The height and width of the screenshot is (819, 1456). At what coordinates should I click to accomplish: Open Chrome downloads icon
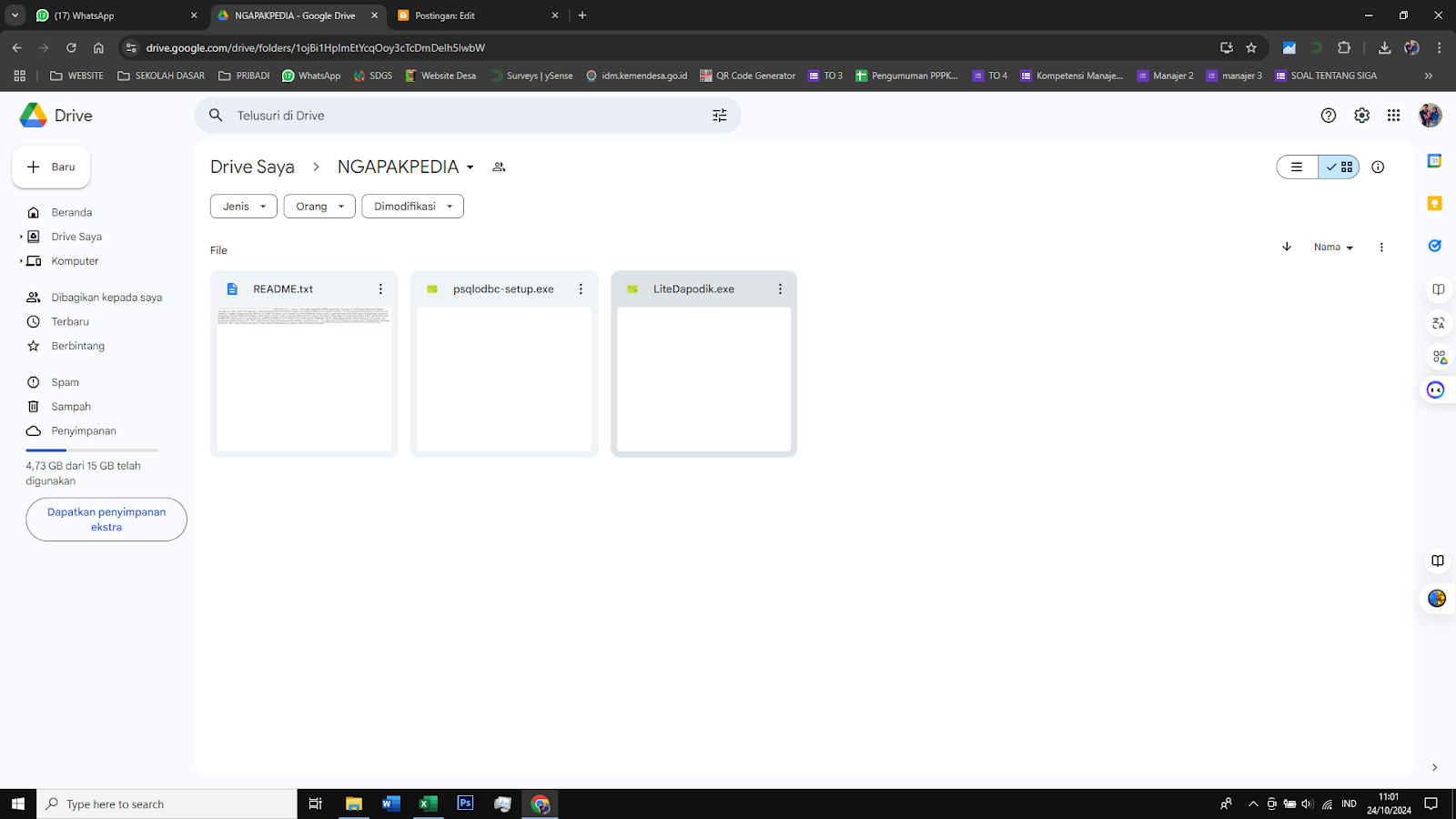click(x=1384, y=48)
